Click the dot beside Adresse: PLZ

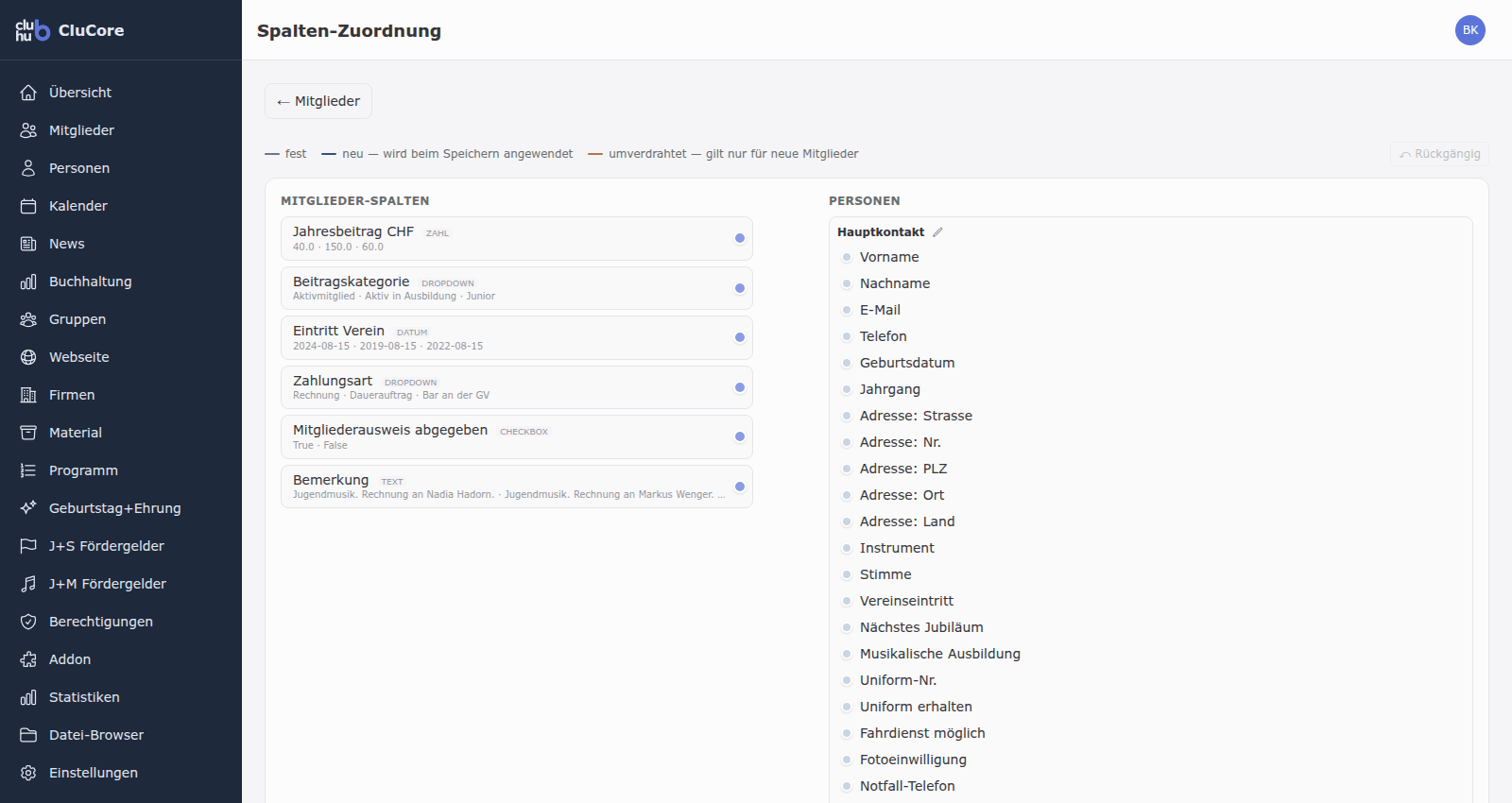847,469
